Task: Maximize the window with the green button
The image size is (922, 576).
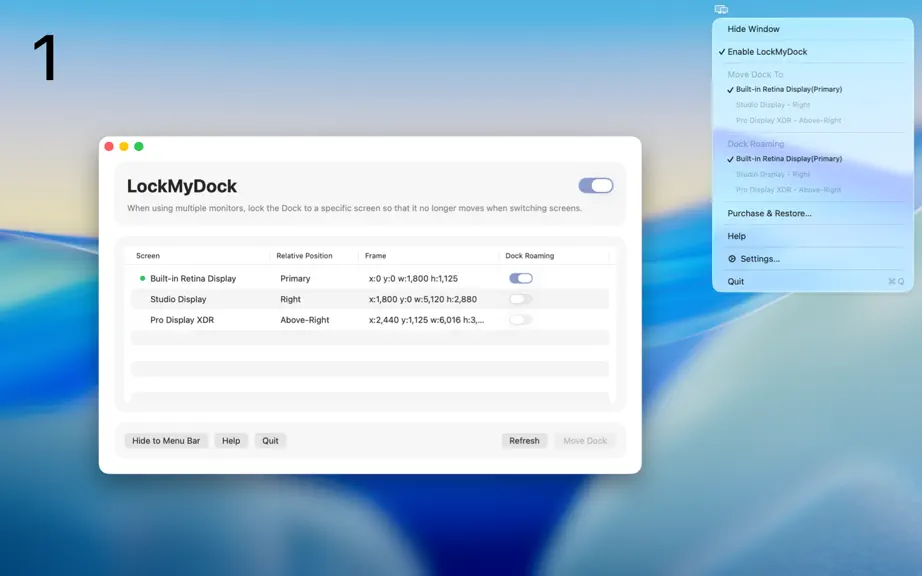Action: coord(139,146)
